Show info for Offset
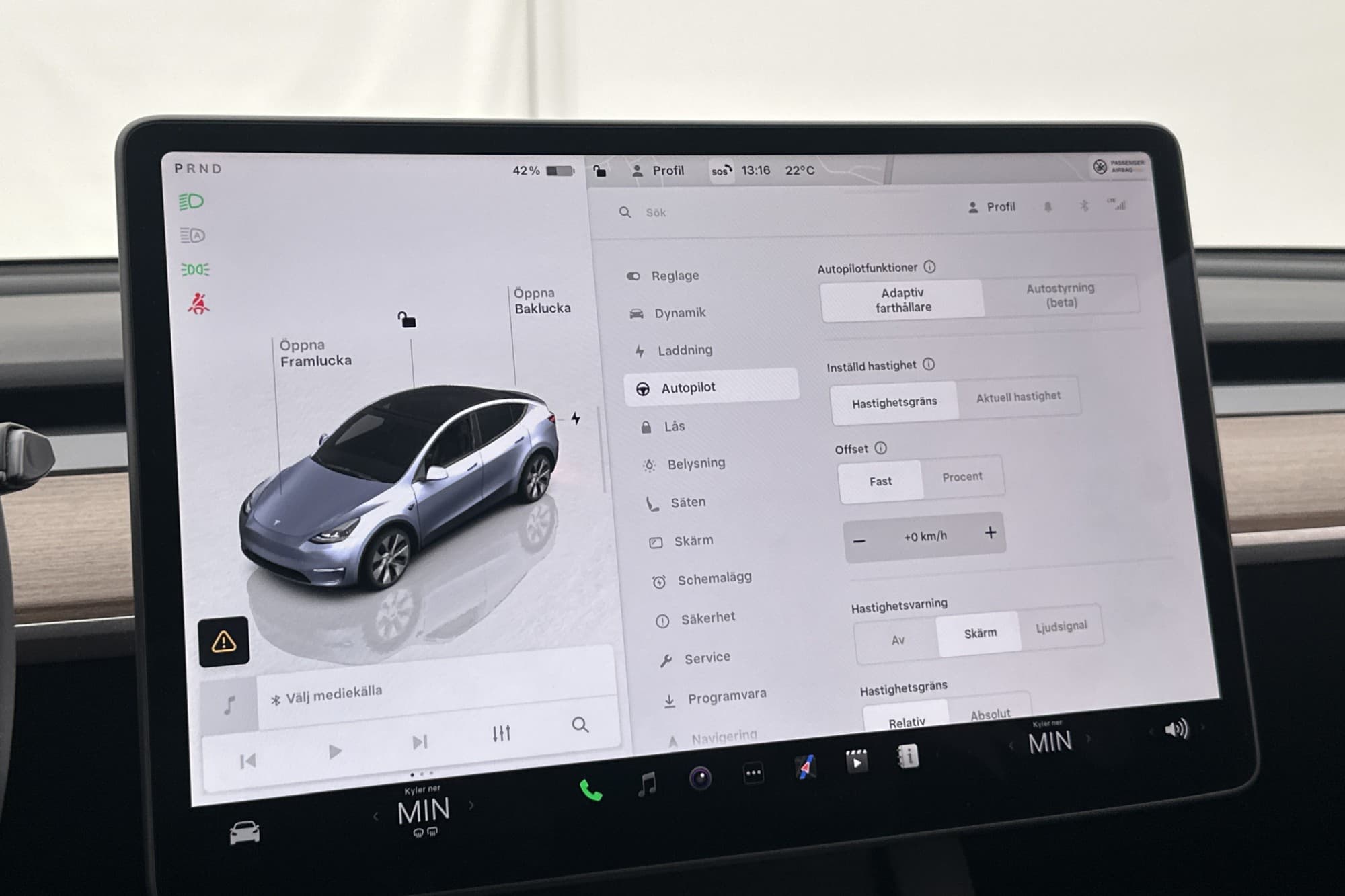 pyautogui.click(x=880, y=448)
